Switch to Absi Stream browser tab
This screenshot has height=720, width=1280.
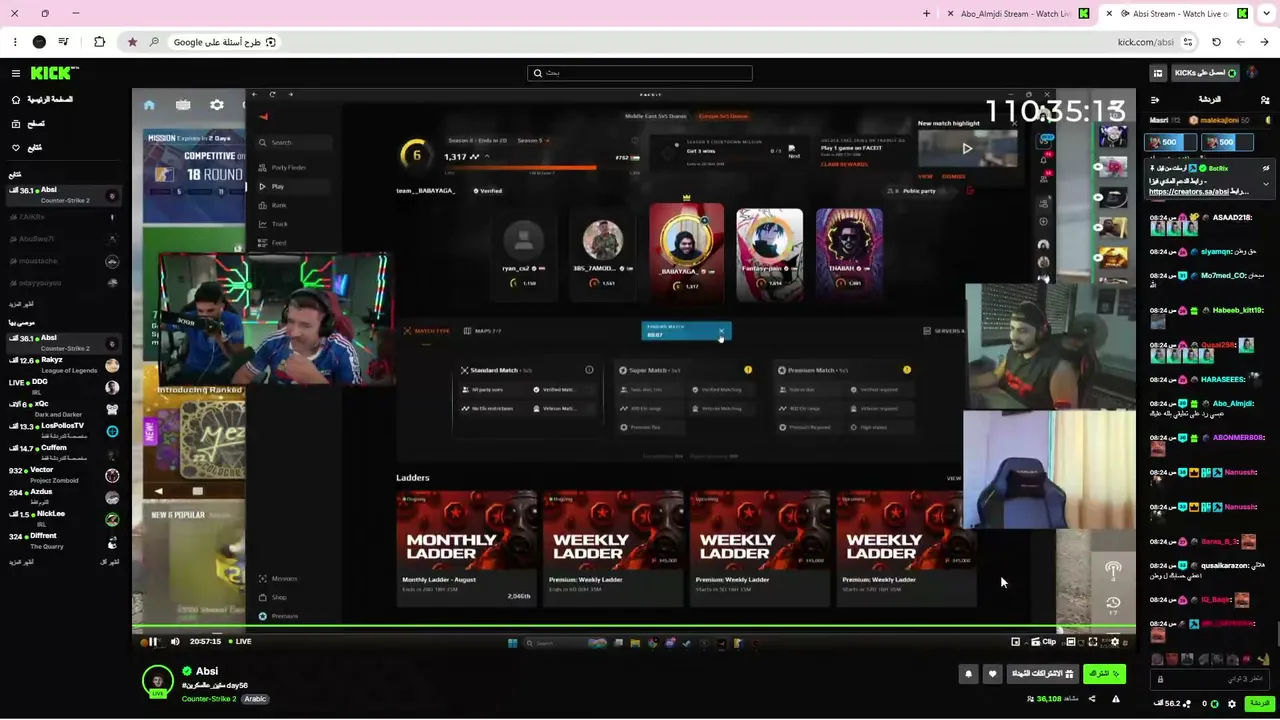(1174, 14)
